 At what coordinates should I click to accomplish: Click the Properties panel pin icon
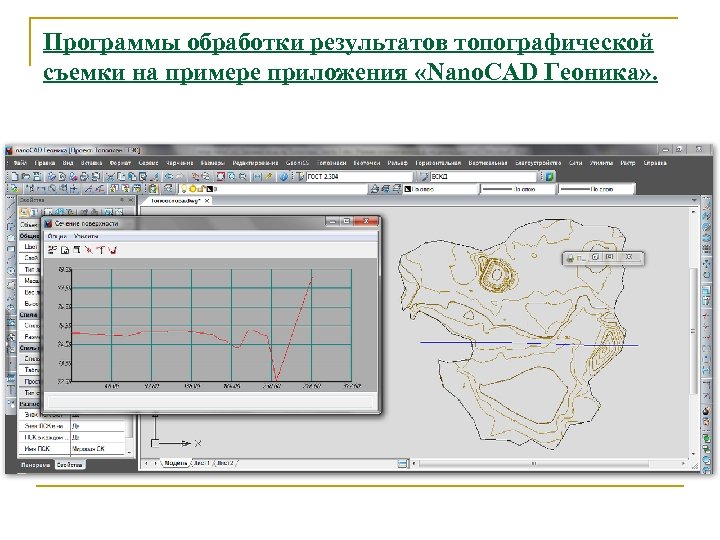122,200
